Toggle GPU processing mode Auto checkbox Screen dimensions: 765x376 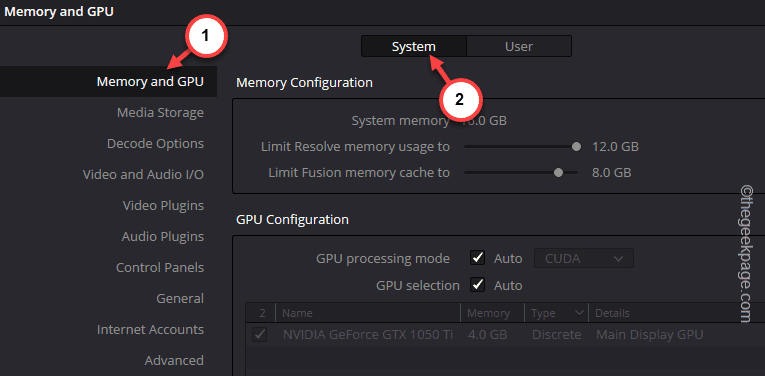point(478,258)
